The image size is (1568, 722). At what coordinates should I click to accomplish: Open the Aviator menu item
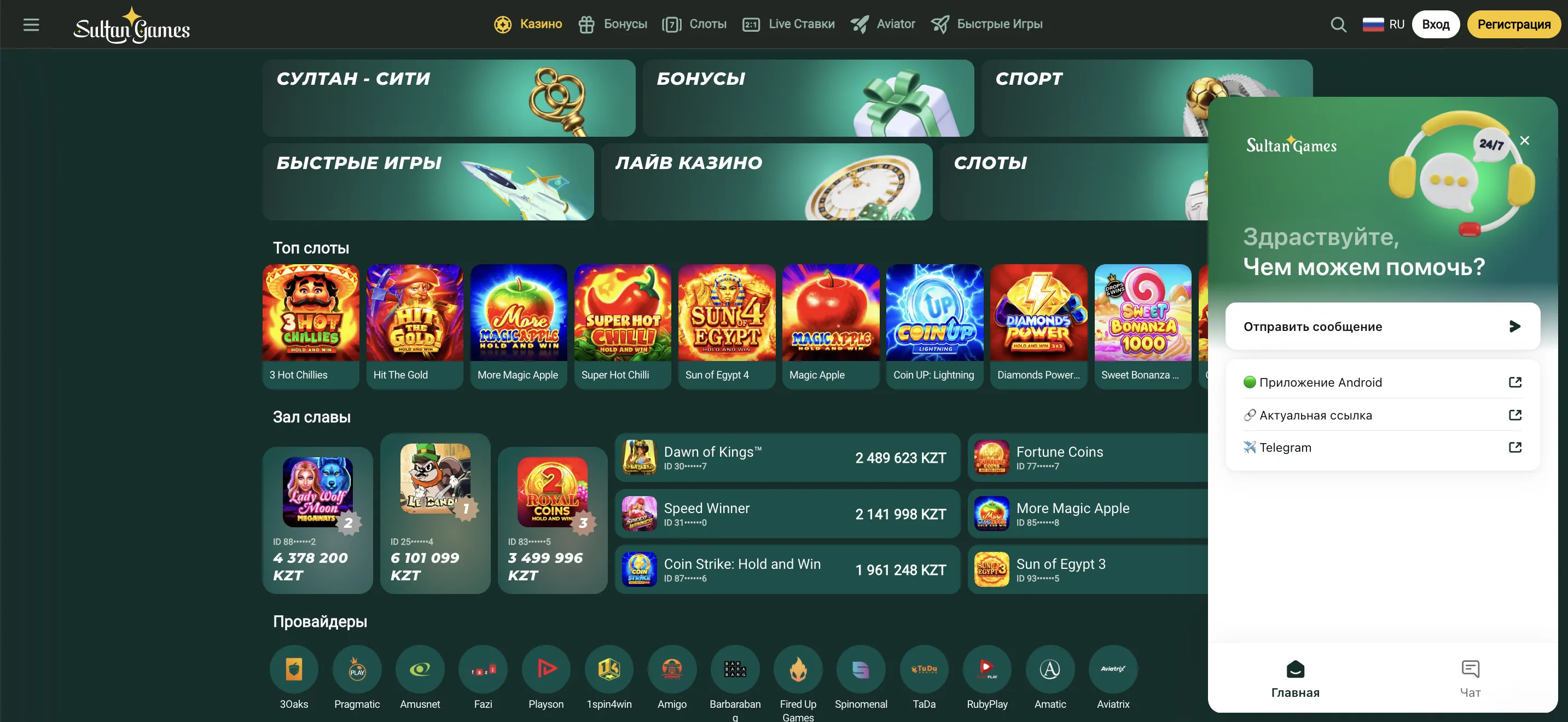pyautogui.click(x=882, y=25)
